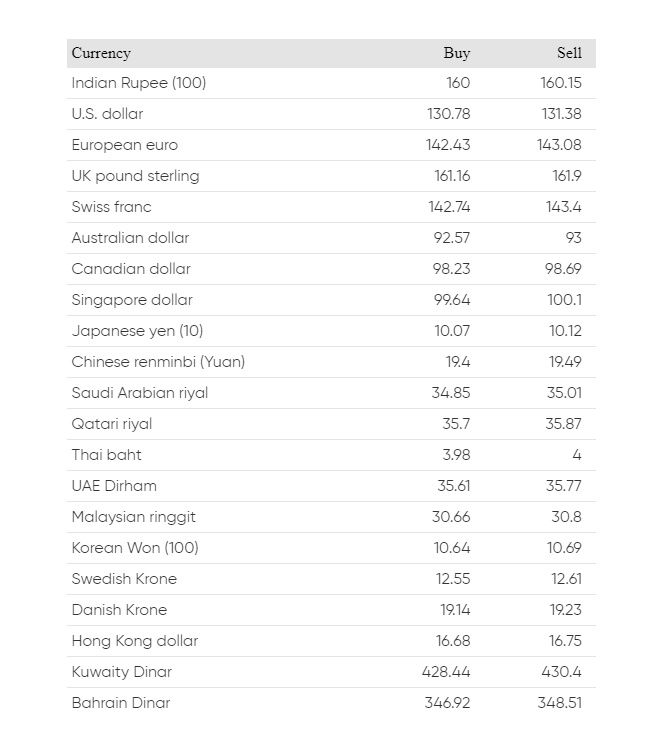Select the Swiss franc row label
Image resolution: width=657 pixels, height=743 pixels.
coord(111,207)
